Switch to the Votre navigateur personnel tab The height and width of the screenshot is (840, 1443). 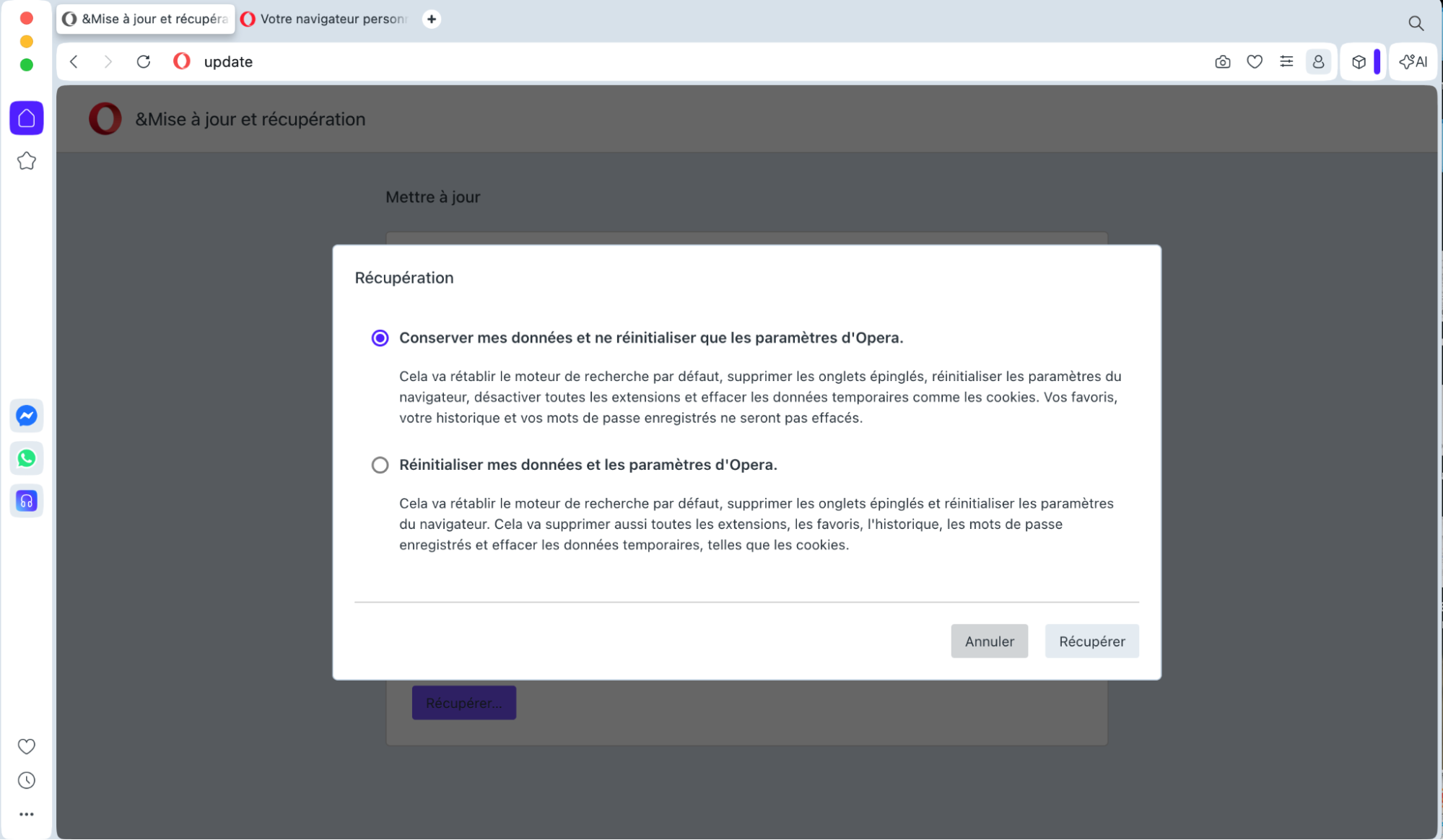(x=325, y=19)
